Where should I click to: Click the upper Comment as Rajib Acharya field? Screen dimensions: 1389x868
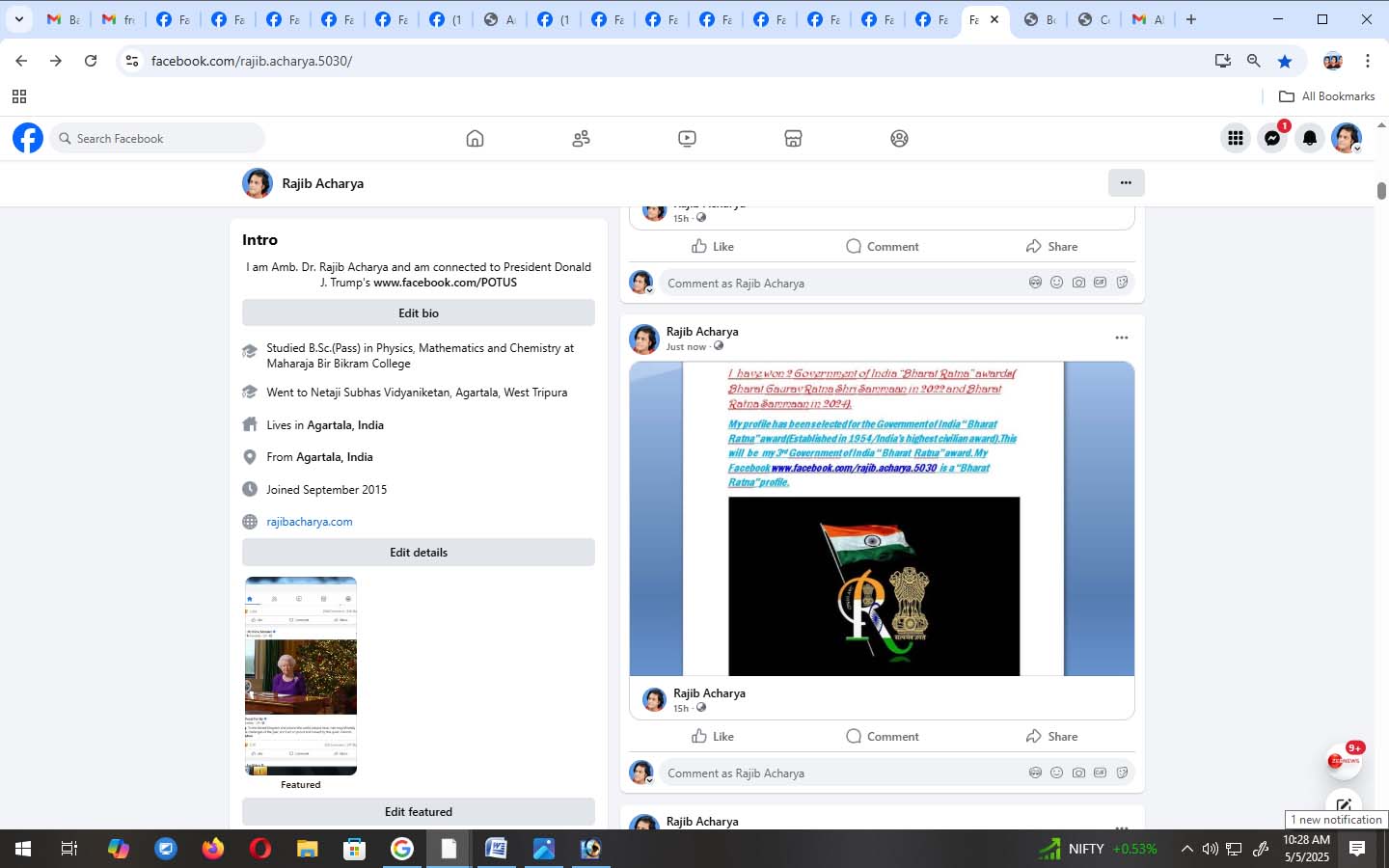897,283
